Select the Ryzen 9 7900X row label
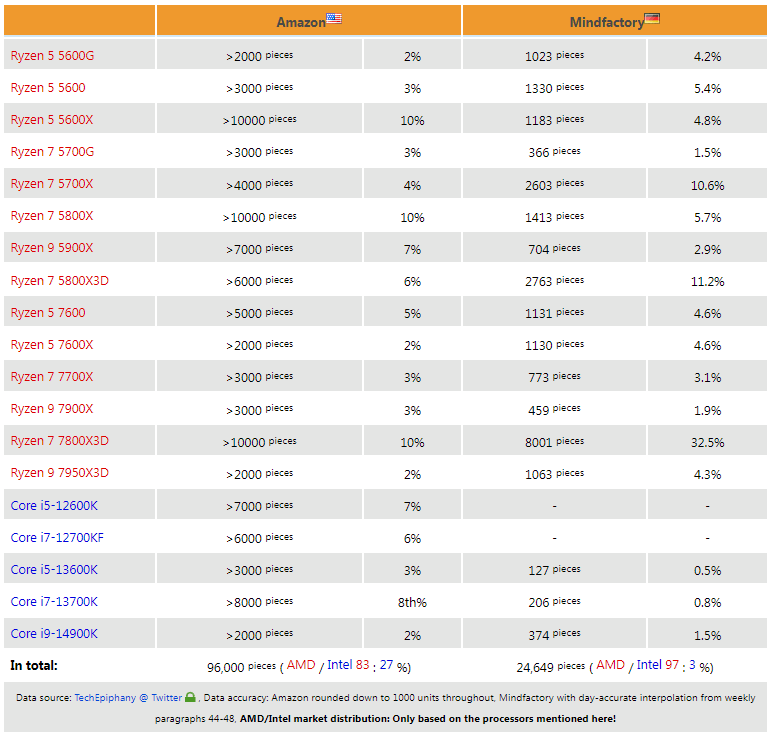Screen dimensions: 771x736 (52, 409)
